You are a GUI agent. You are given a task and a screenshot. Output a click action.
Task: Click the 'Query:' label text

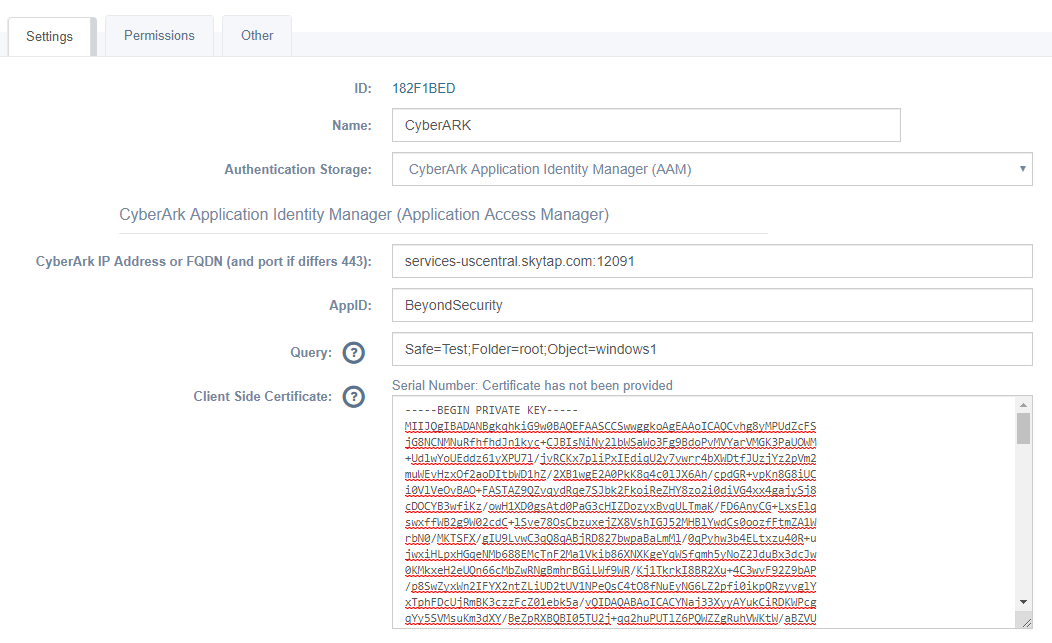311,352
